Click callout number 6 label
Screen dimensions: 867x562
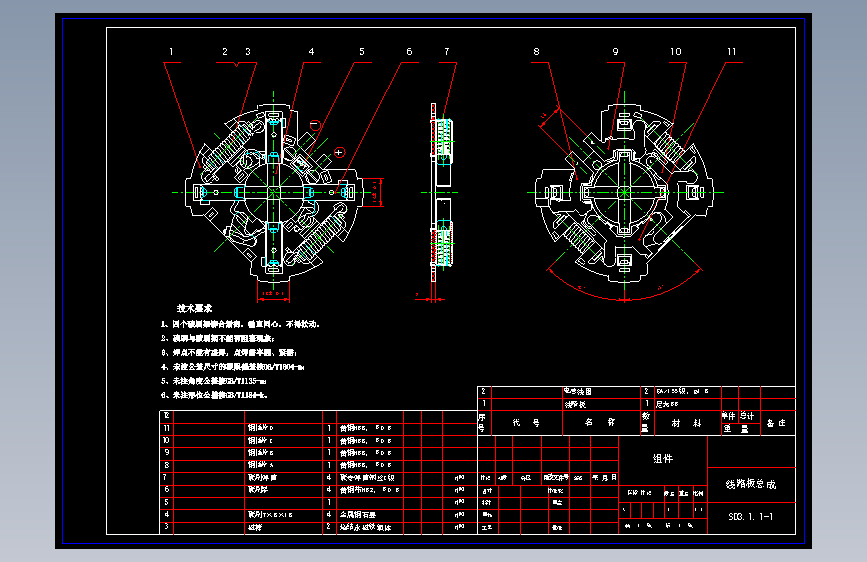[x=409, y=51]
